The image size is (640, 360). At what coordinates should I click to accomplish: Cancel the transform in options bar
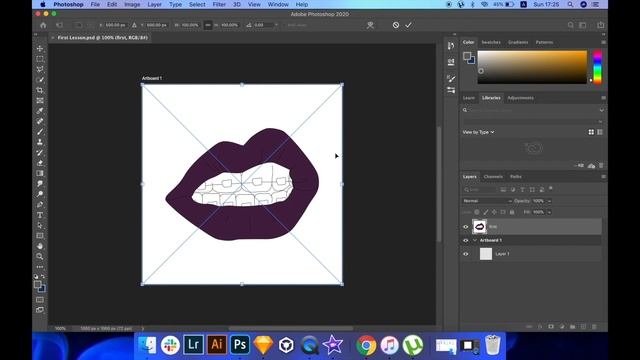tap(396, 25)
